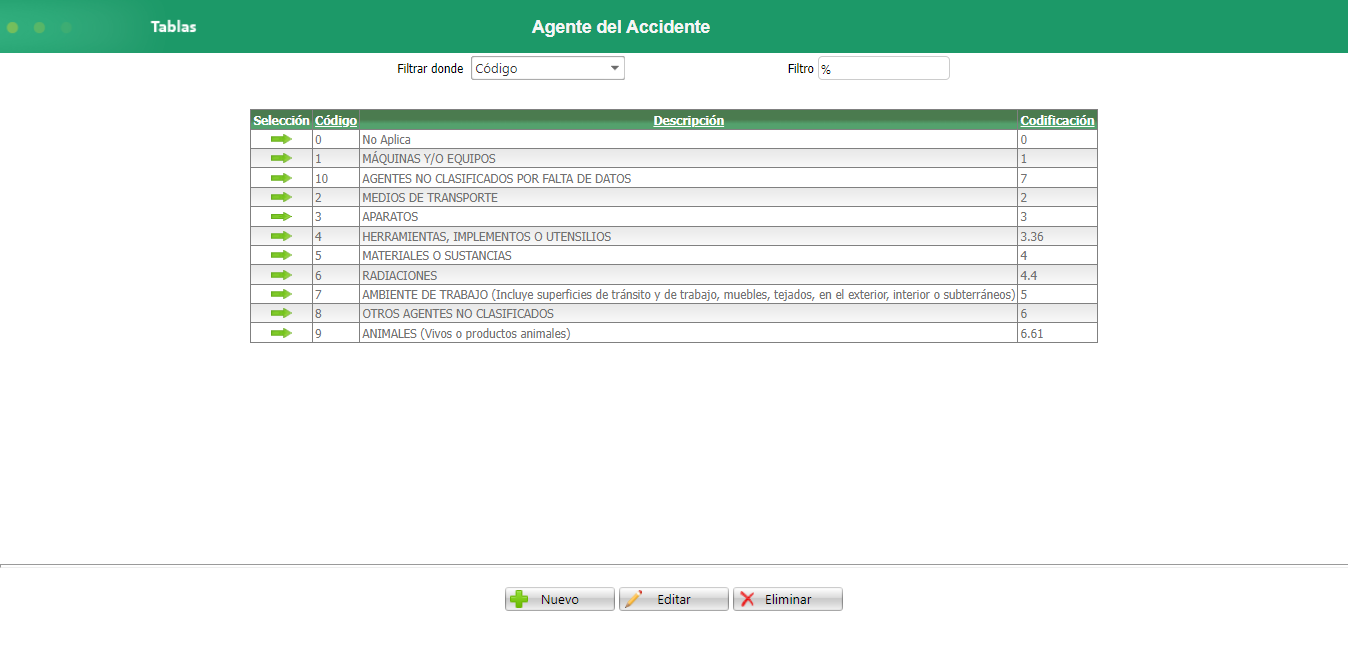Click the green plus icon on Nuevo button
Image resolution: width=1348 pixels, height=658 pixels.
pos(519,598)
